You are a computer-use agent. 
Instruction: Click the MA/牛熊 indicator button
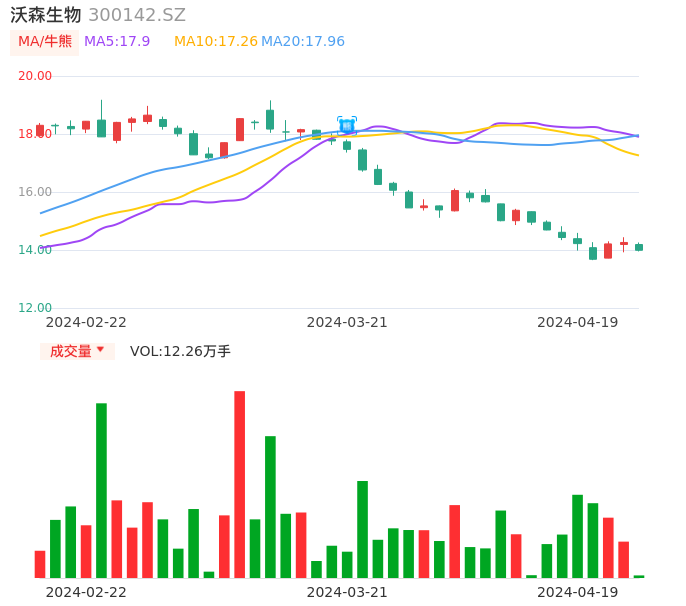[44, 42]
